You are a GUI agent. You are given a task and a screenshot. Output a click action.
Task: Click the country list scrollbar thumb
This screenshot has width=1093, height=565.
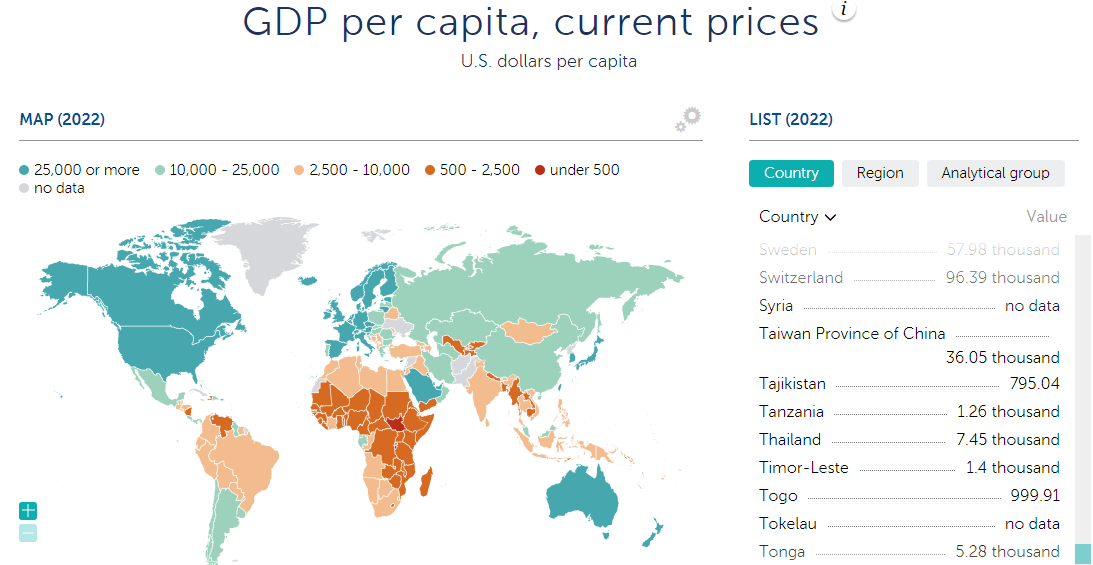click(1083, 553)
